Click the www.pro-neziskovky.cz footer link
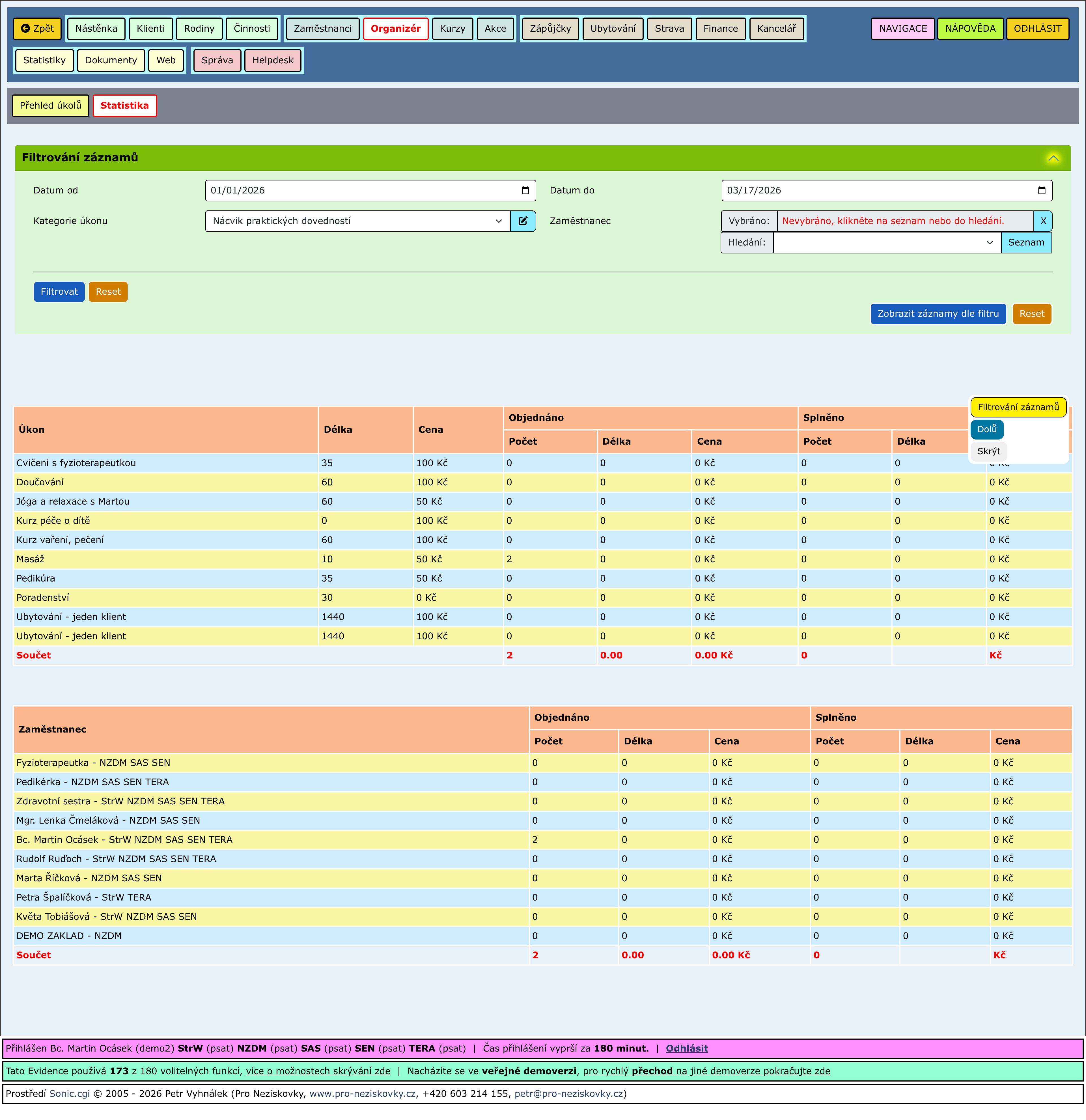 362,1094
